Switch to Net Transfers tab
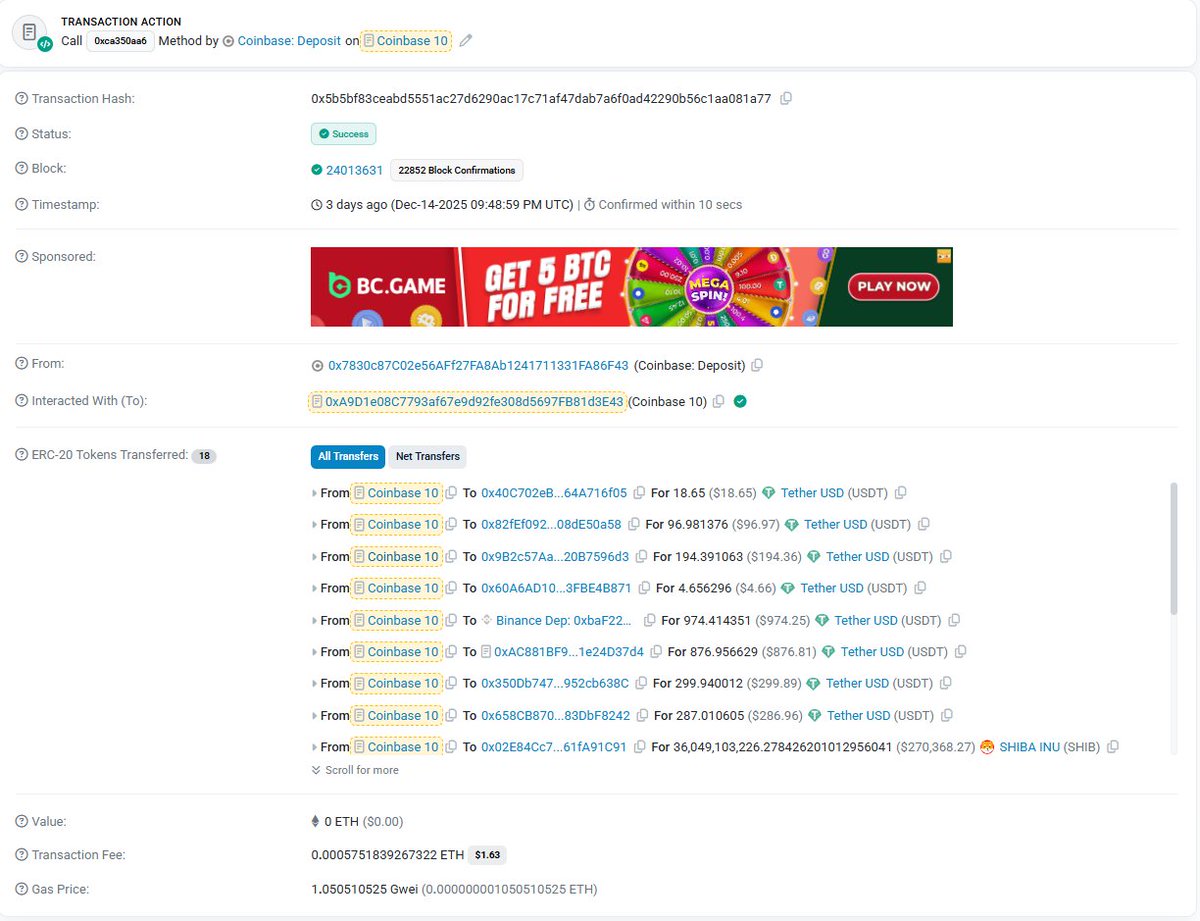Screen dimensions: 1200x921 (427, 456)
